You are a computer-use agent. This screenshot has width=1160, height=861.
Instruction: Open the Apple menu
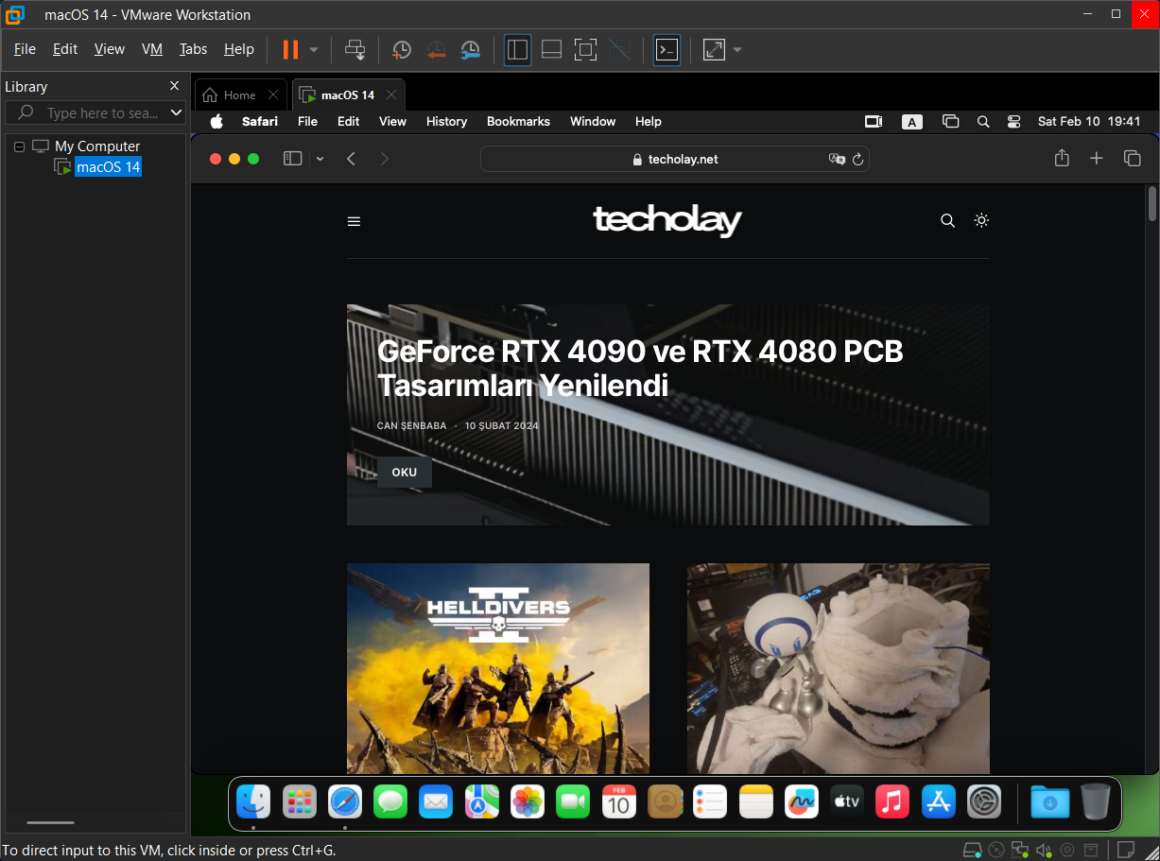pyautogui.click(x=217, y=121)
